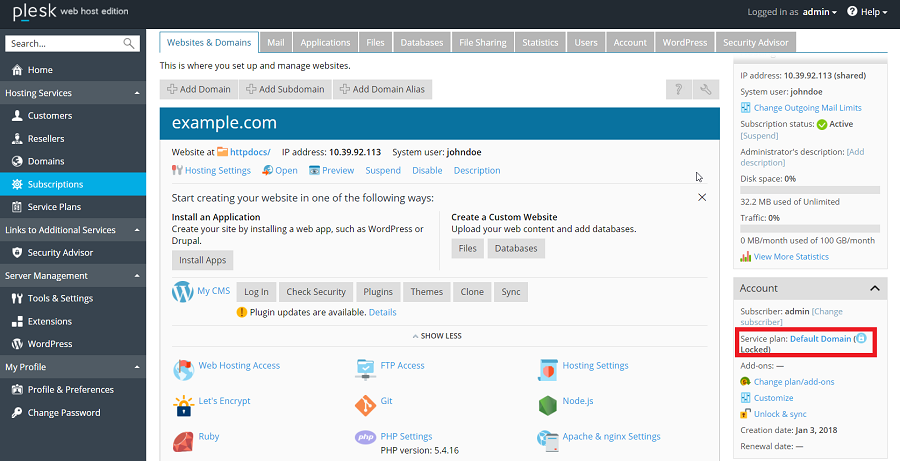
Task: Close the website creation hints panel
Action: tap(702, 198)
